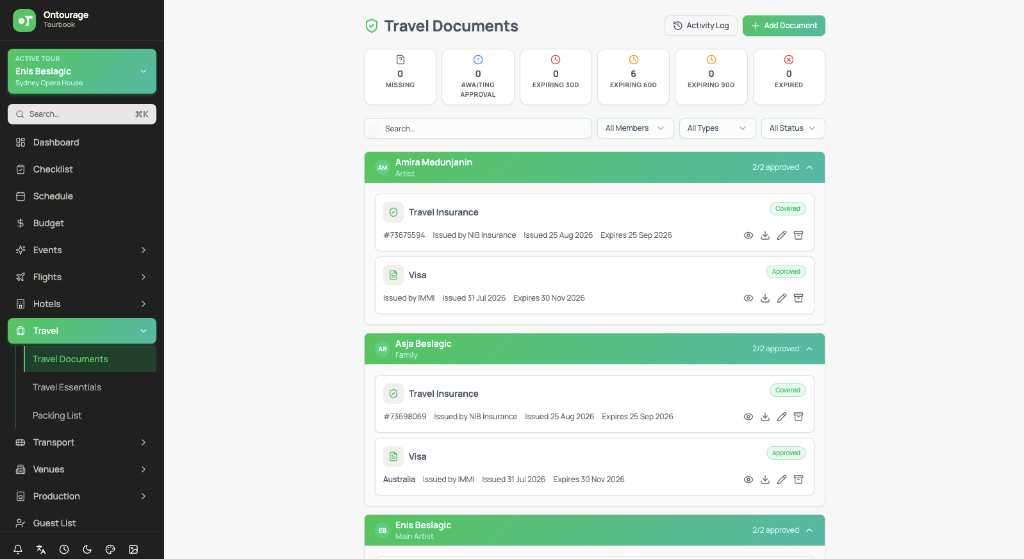Open the Activity Log

pyautogui.click(x=701, y=25)
